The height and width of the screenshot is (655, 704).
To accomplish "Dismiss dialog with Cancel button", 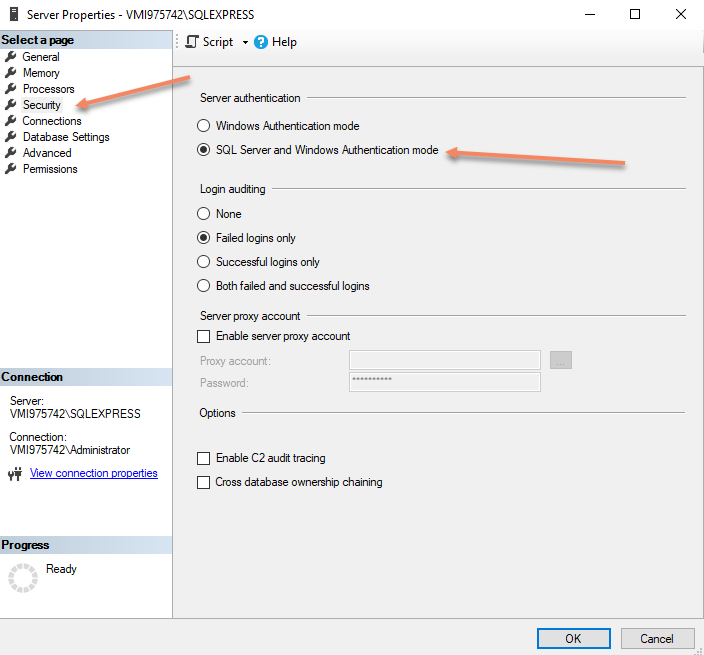I will pyautogui.click(x=657, y=638).
